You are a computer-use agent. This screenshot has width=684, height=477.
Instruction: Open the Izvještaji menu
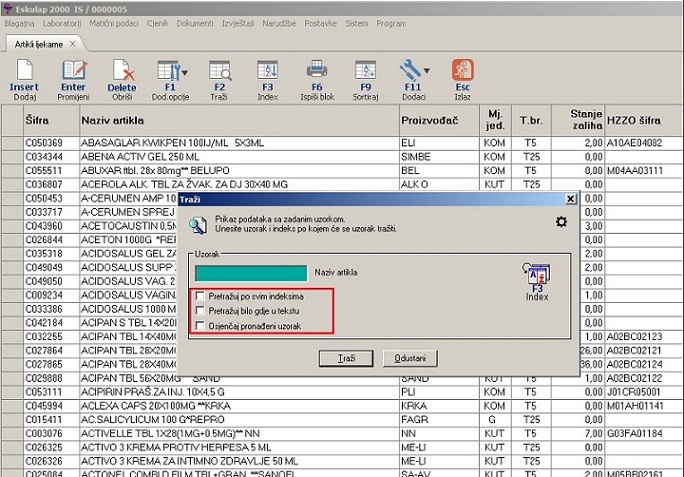[238, 24]
